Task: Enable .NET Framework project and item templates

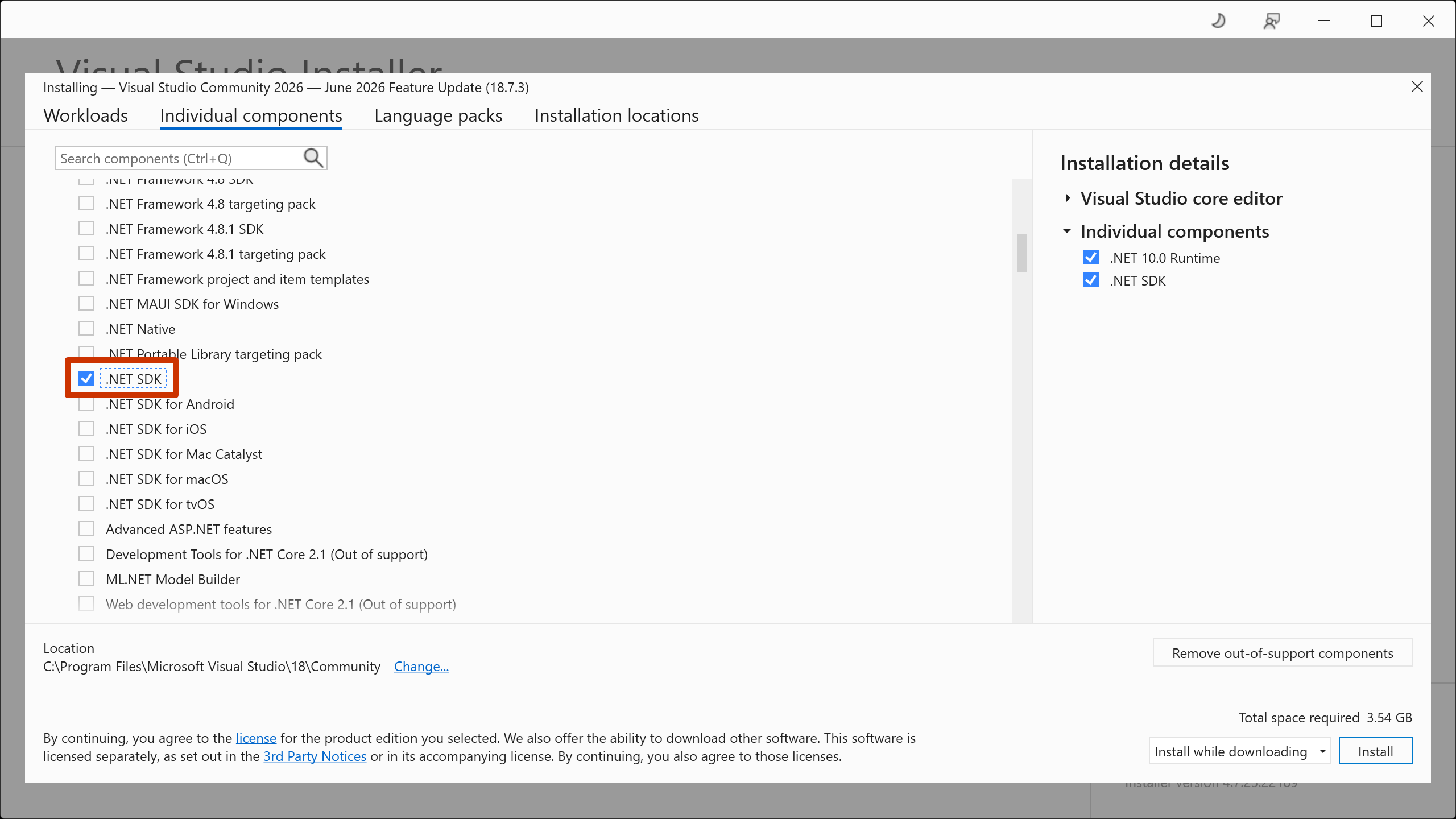Action: (x=86, y=279)
